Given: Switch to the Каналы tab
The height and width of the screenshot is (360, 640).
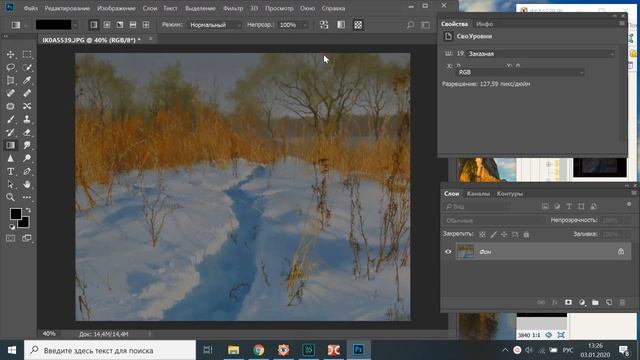Looking at the screenshot, I should click(x=478, y=193).
